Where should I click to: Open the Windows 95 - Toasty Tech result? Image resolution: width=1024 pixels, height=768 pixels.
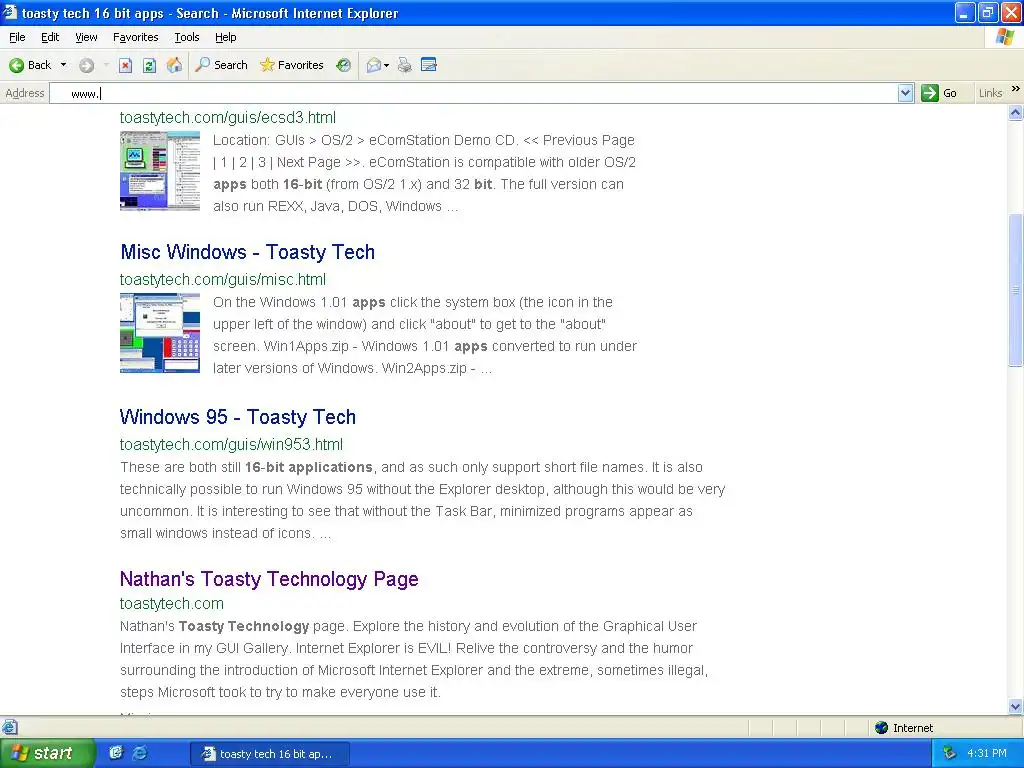click(238, 417)
